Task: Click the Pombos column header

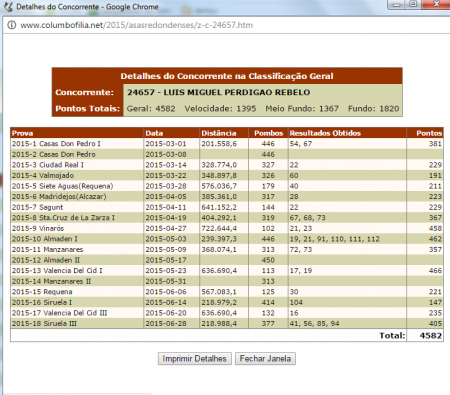Action: pos(268,133)
